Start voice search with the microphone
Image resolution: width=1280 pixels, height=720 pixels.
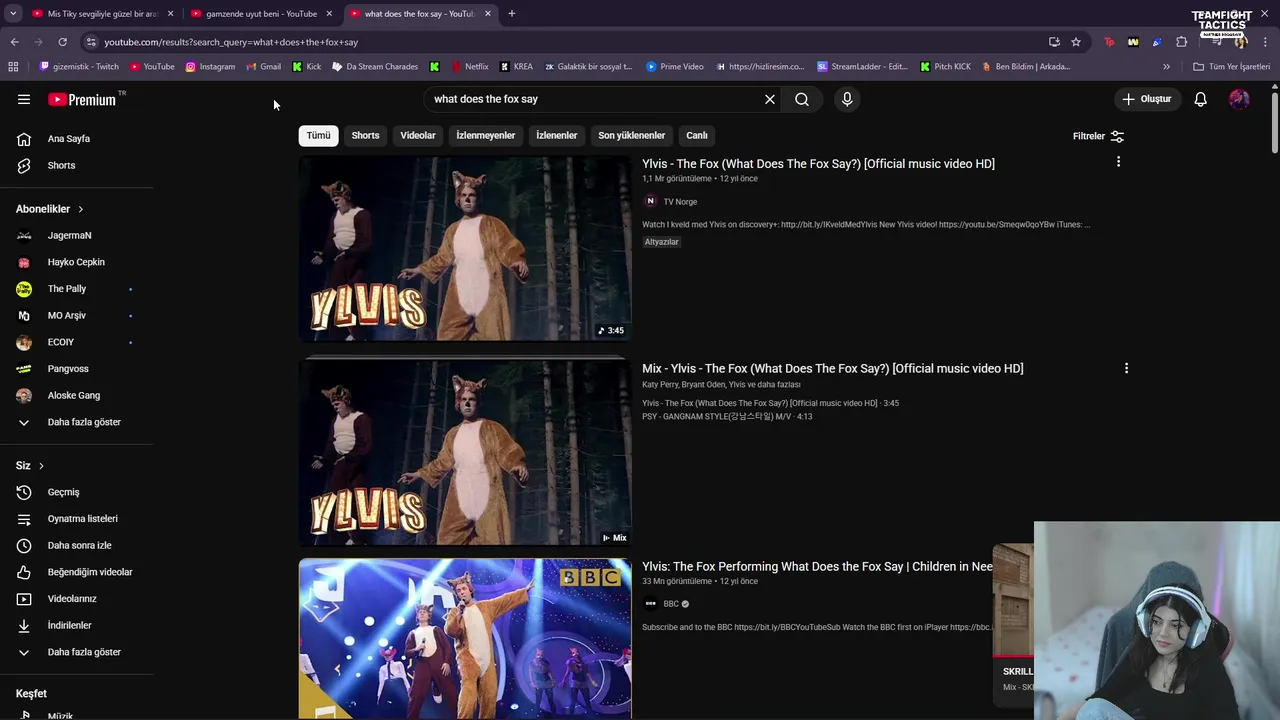[847, 99]
